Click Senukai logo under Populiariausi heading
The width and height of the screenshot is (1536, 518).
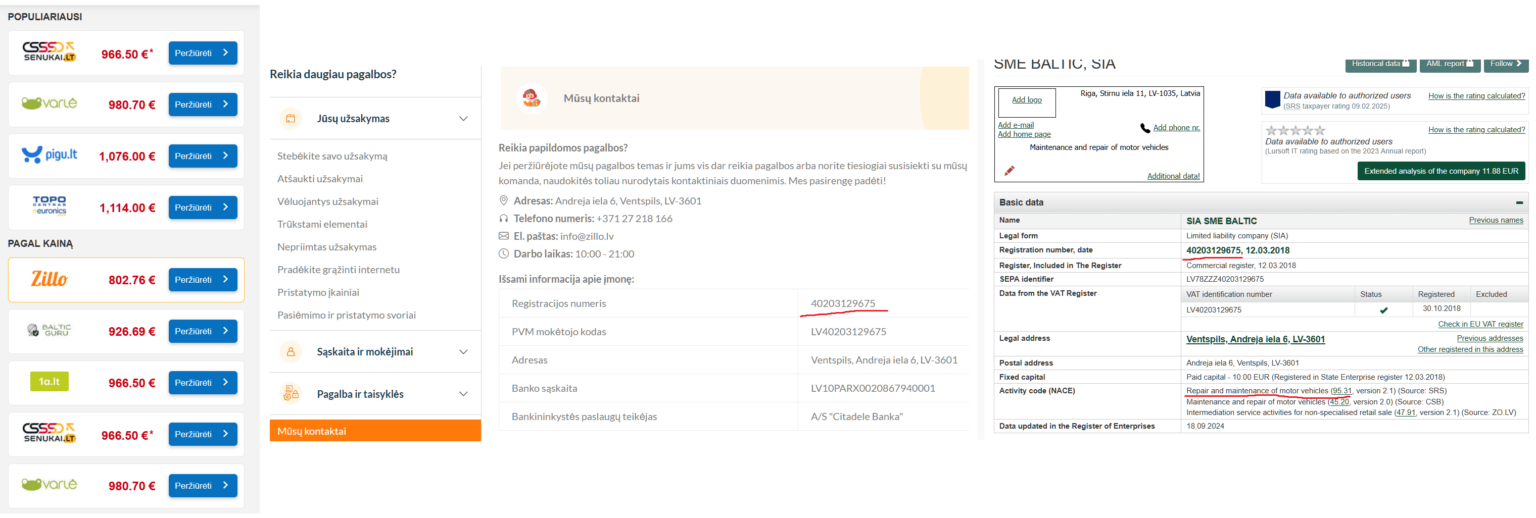[49, 53]
